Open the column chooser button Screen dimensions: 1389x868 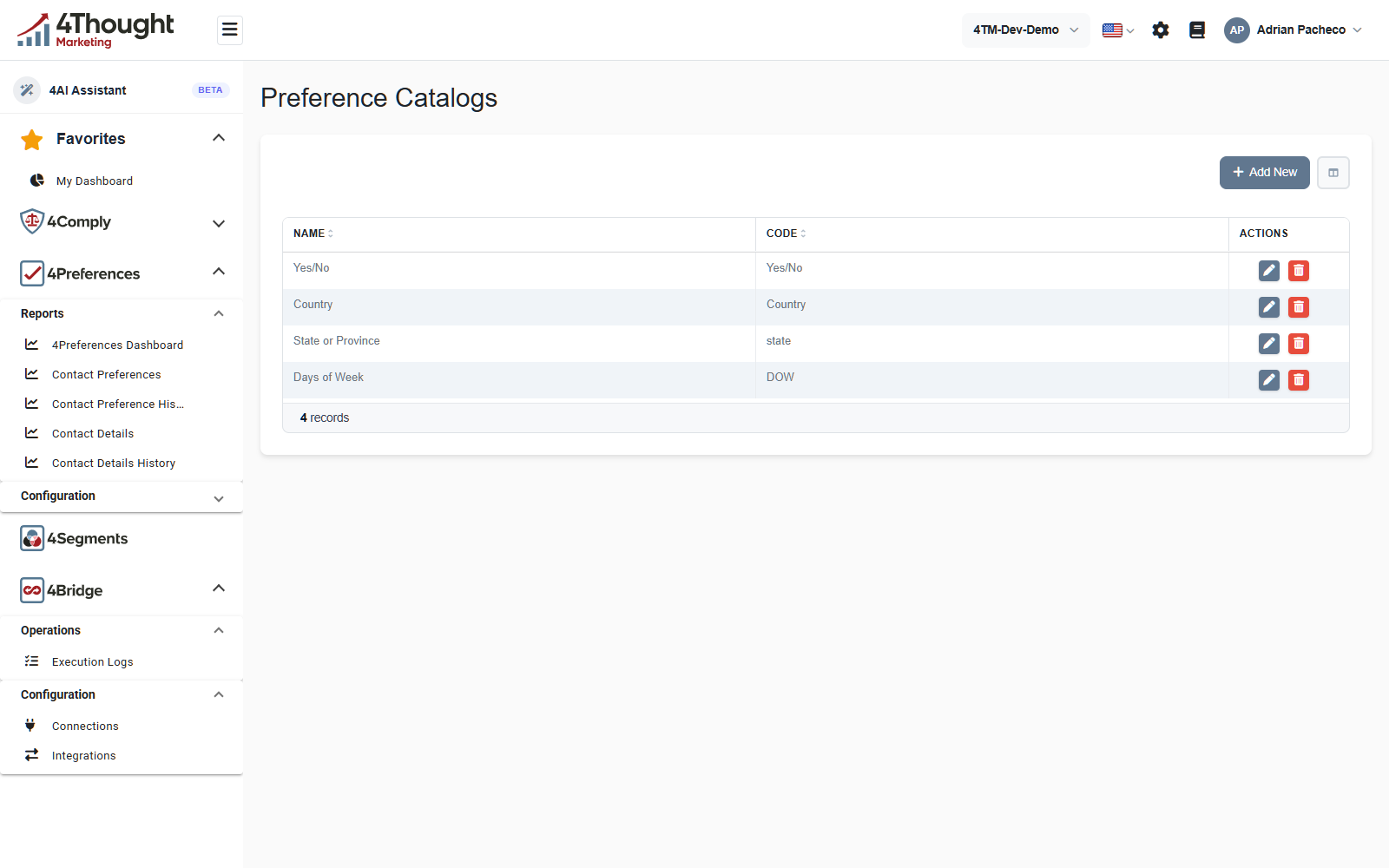tap(1333, 173)
